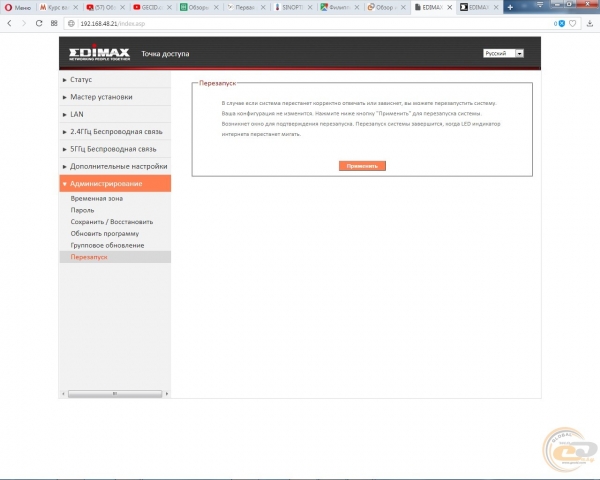Screen dimensions: 600x480
Task: Switch to the SINOPTIK tab
Action: click(293, 7)
